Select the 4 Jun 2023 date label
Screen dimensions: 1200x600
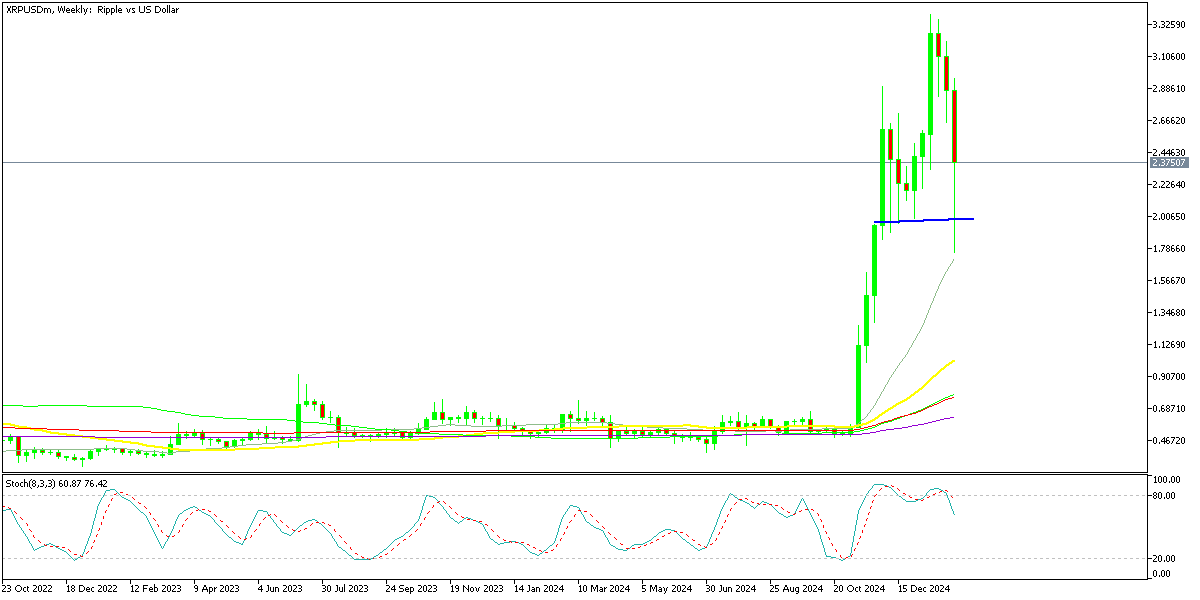tap(281, 589)
